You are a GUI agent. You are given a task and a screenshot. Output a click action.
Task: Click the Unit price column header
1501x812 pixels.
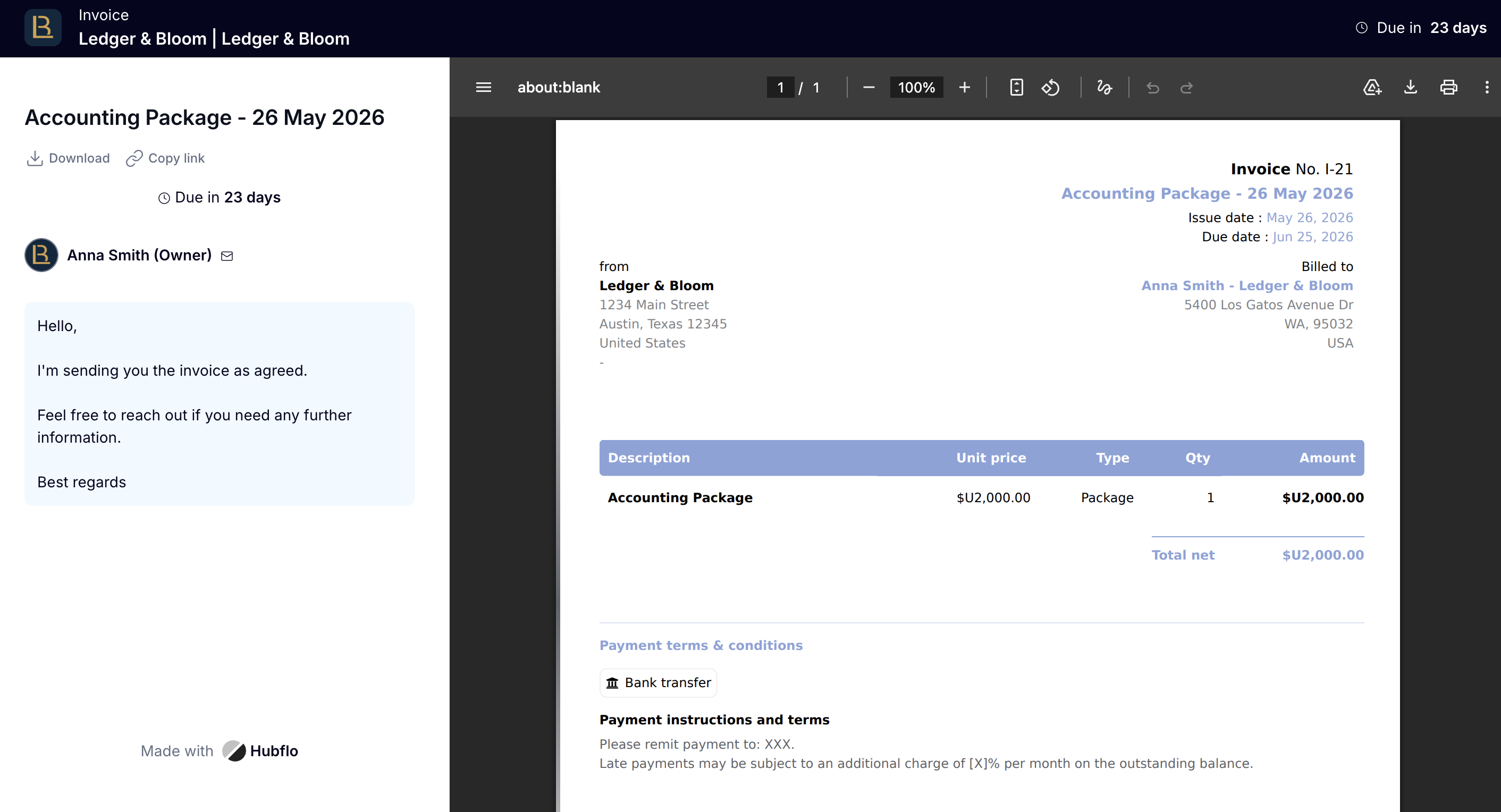pyautogui.click(x=991, y=458)
